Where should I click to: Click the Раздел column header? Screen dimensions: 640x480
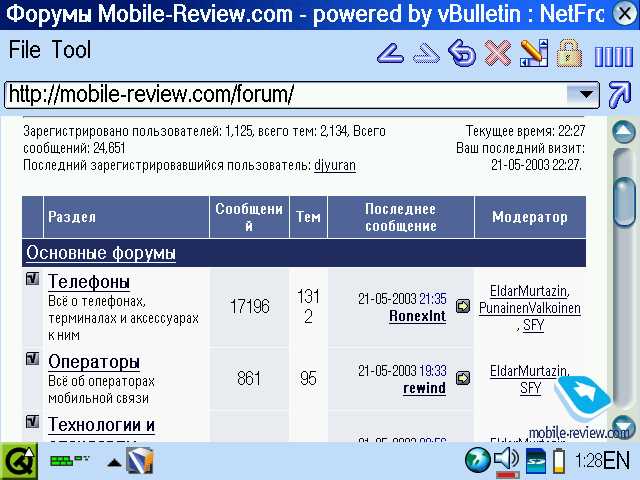(126, 217)
